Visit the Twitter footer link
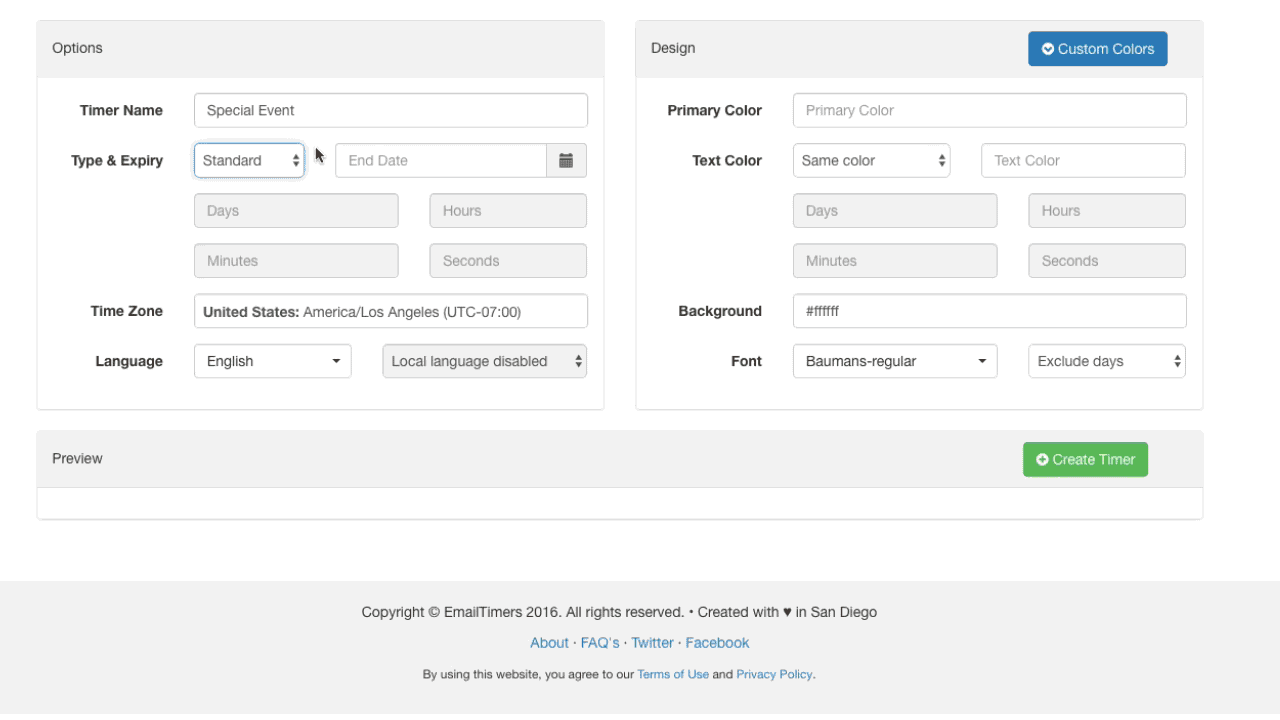This screenshot has width=1280, height=720. point(652,643)
